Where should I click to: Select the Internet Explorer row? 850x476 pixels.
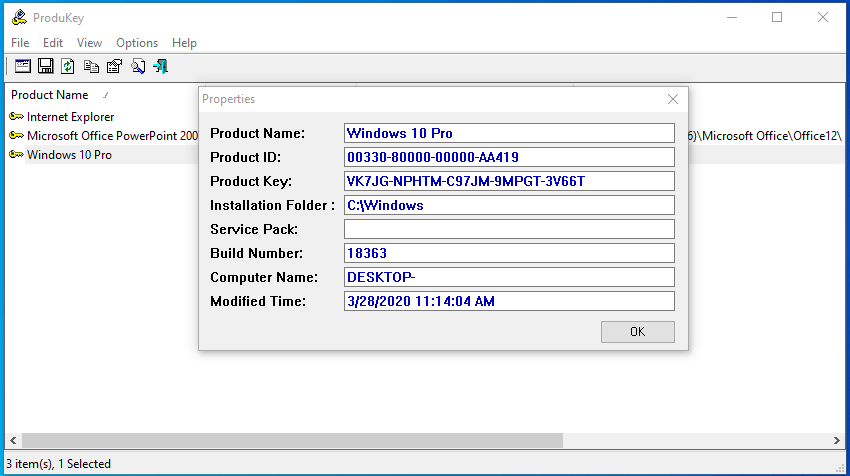(x=70, y=117)
